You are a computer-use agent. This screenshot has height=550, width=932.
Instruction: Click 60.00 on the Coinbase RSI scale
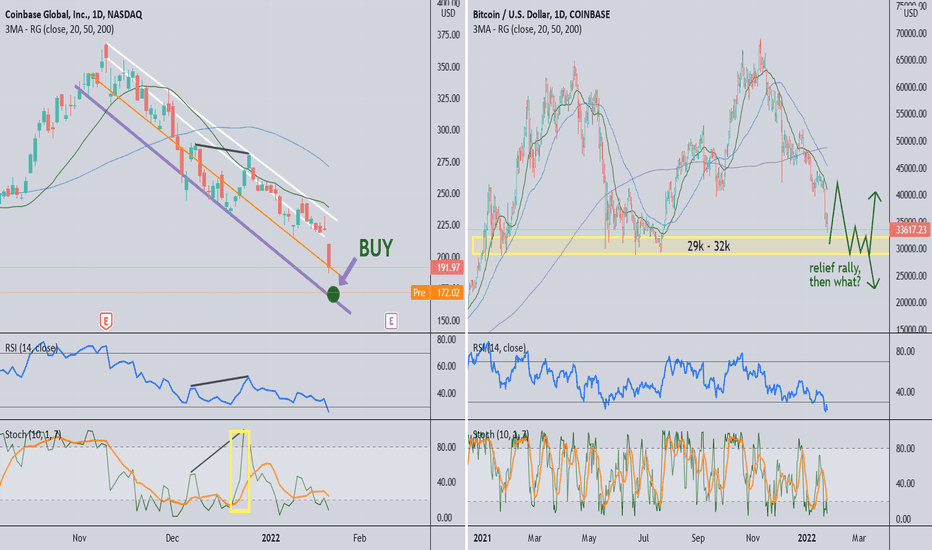[x=446, y=366]
